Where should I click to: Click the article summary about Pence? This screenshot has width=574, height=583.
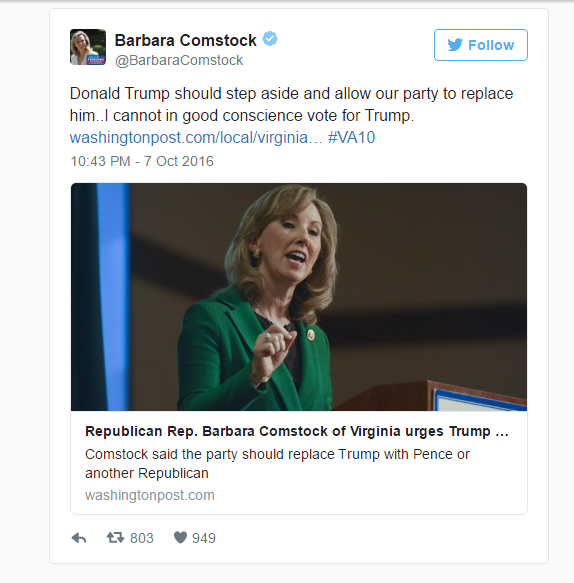click(277, 464)
